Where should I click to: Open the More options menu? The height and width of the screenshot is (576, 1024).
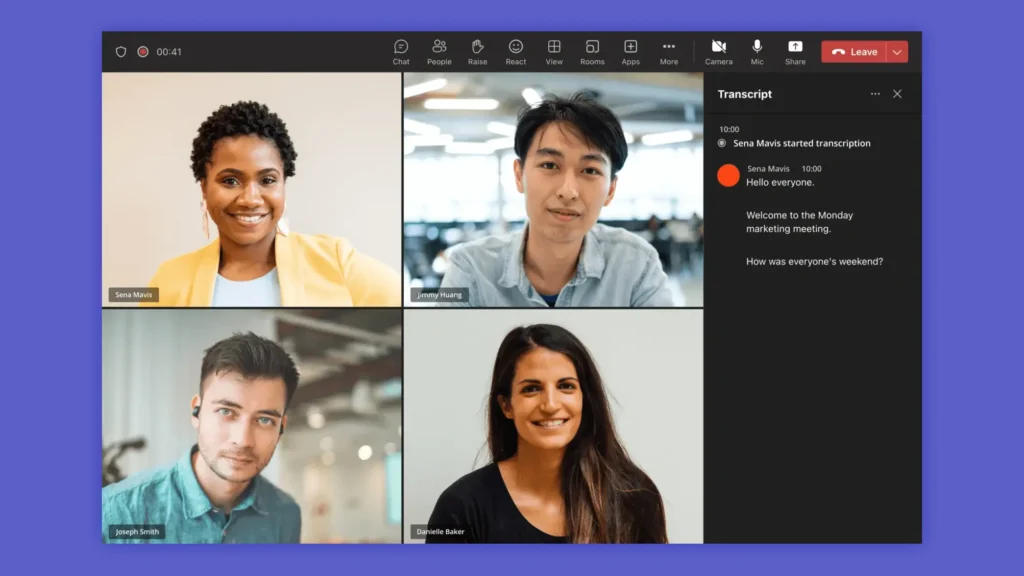[x=668, y=51]
